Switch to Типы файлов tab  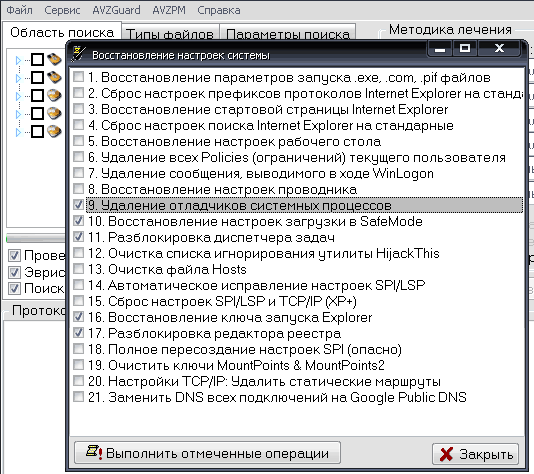point(170,33)
